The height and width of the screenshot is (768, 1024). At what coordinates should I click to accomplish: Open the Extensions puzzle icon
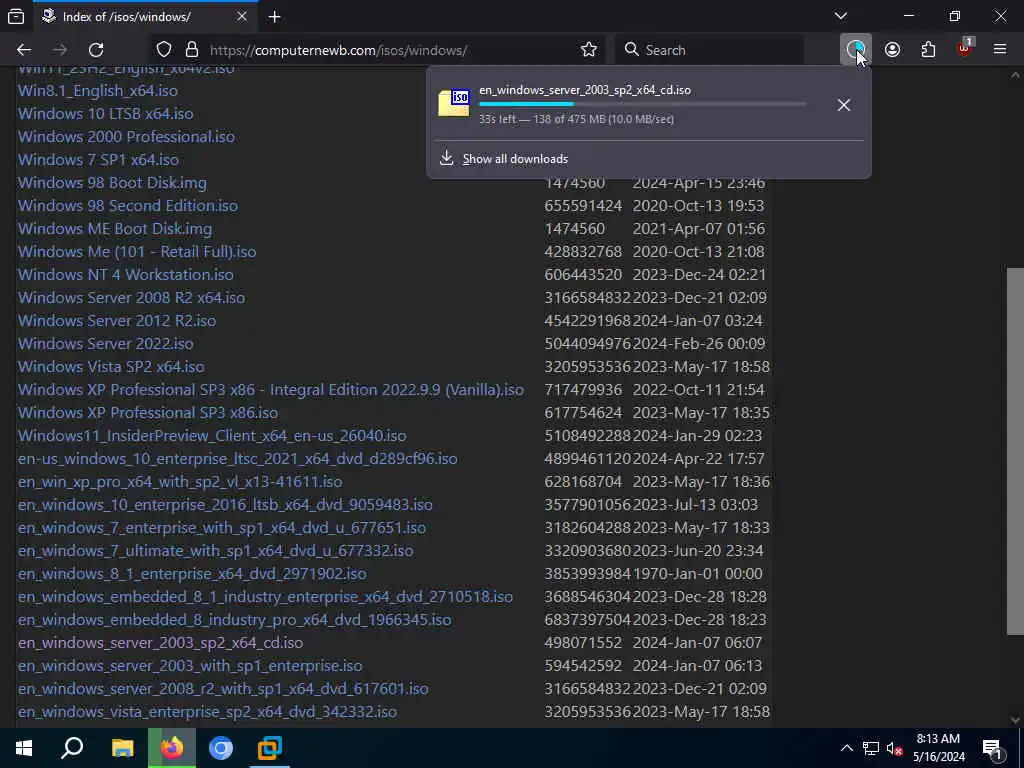click(928, 50)
